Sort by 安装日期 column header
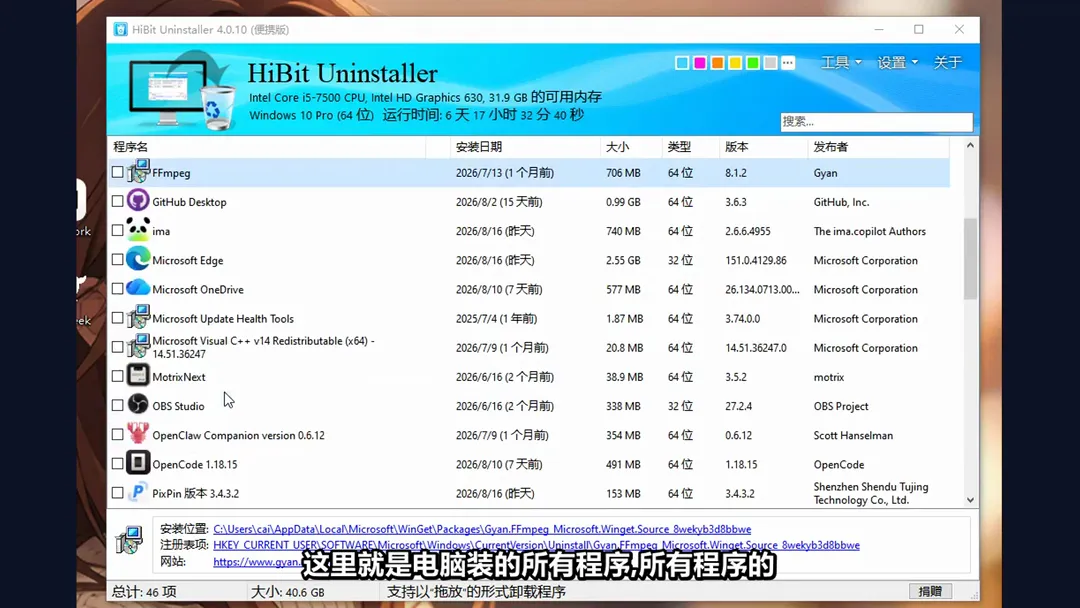This screenshot has width=1080, height=608. [526, 147]
